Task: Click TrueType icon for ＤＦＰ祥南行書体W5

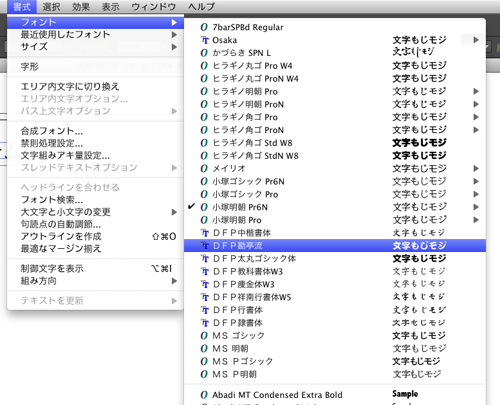Action: tap(205, 297)
